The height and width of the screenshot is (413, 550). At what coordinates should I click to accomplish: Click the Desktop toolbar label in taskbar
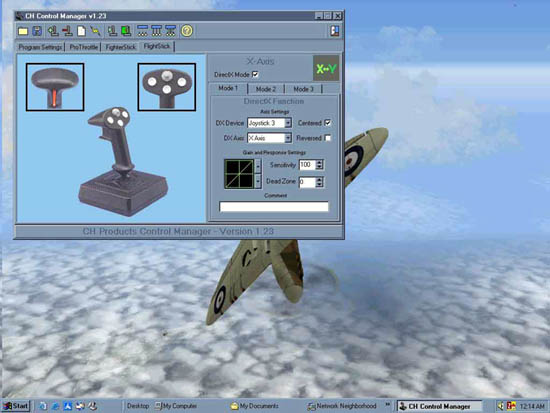[x=138, y=406]
